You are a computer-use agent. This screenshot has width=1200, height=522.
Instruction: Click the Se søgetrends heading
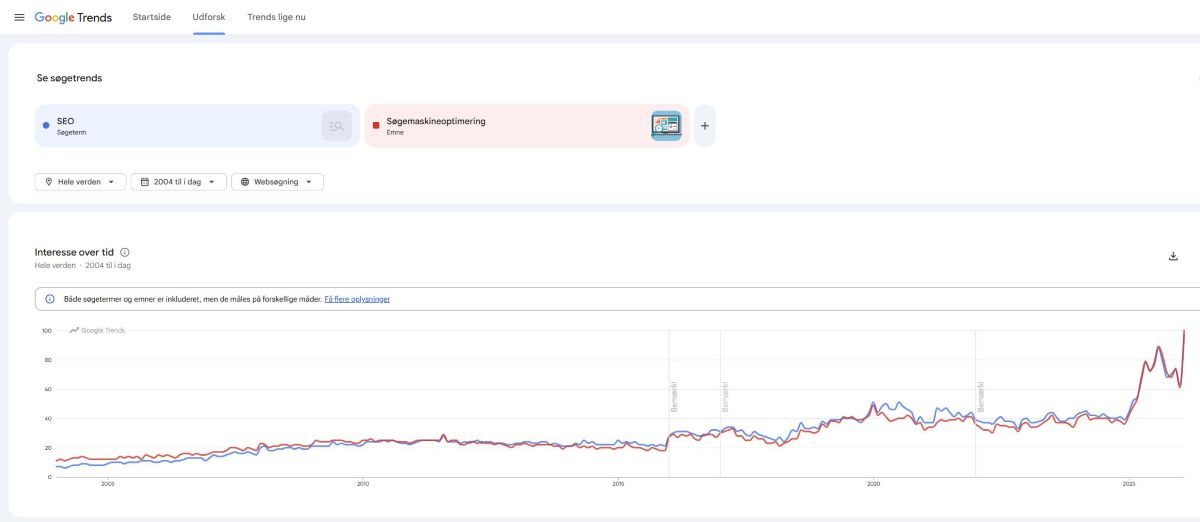69,78
